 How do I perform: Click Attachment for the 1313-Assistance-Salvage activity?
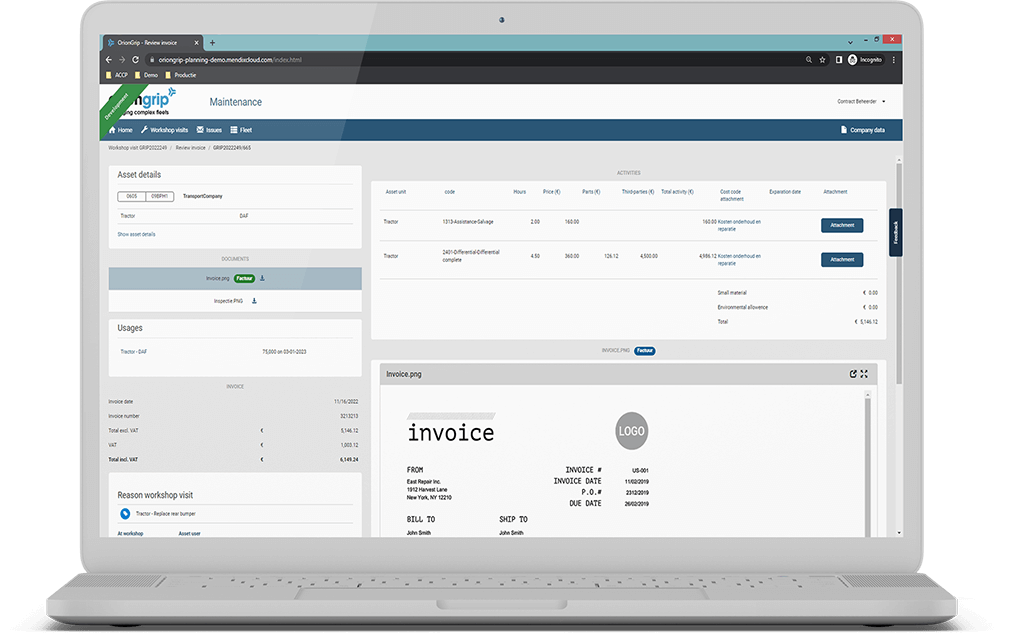[x=840, y=225]
